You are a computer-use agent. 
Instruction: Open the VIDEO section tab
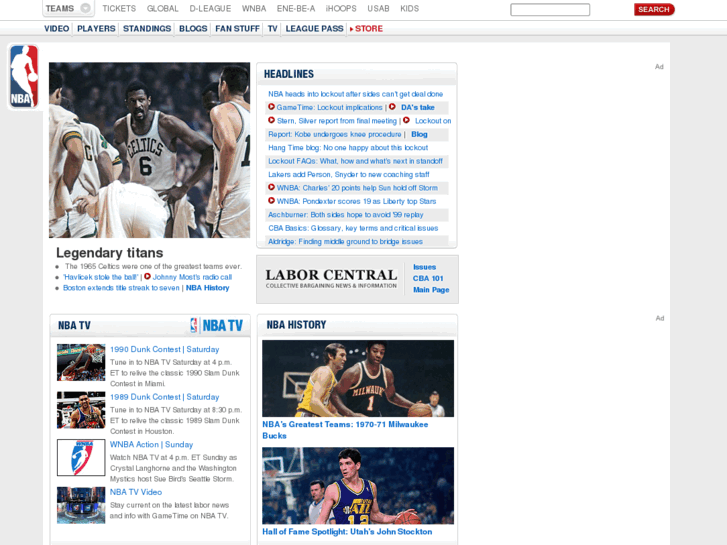click(57, 28)
